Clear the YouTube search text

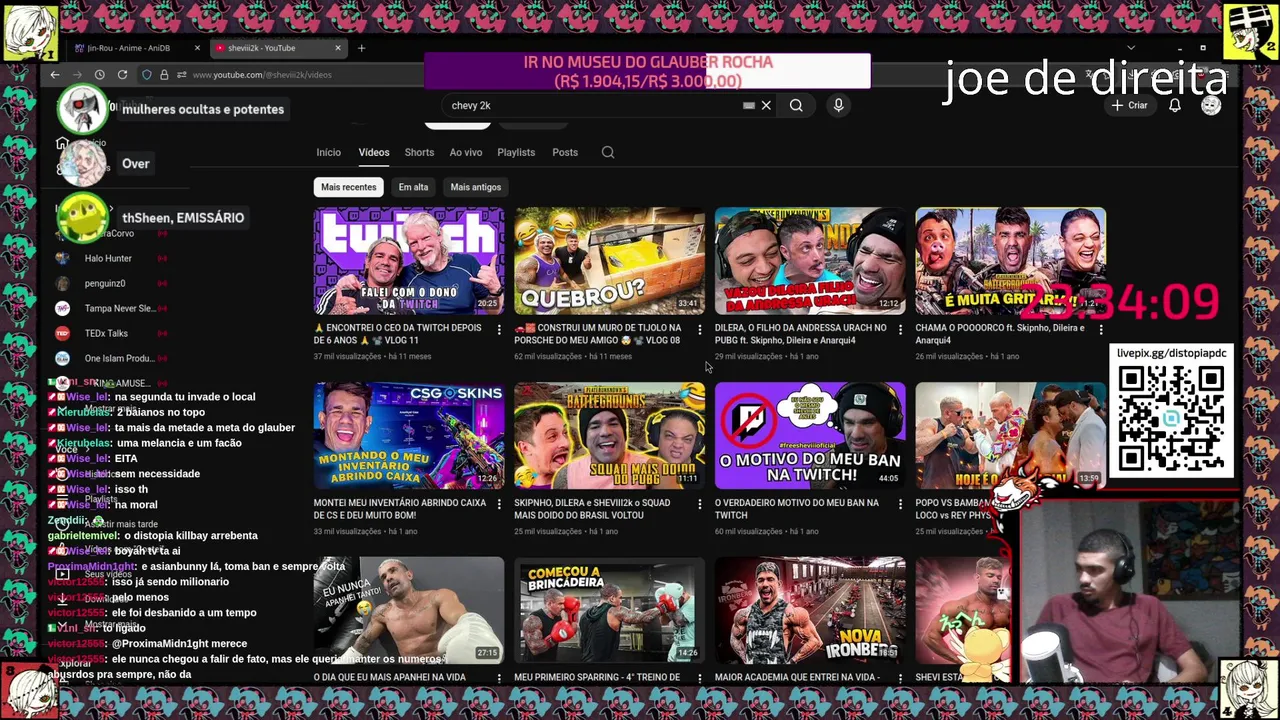tap(766, 105)
